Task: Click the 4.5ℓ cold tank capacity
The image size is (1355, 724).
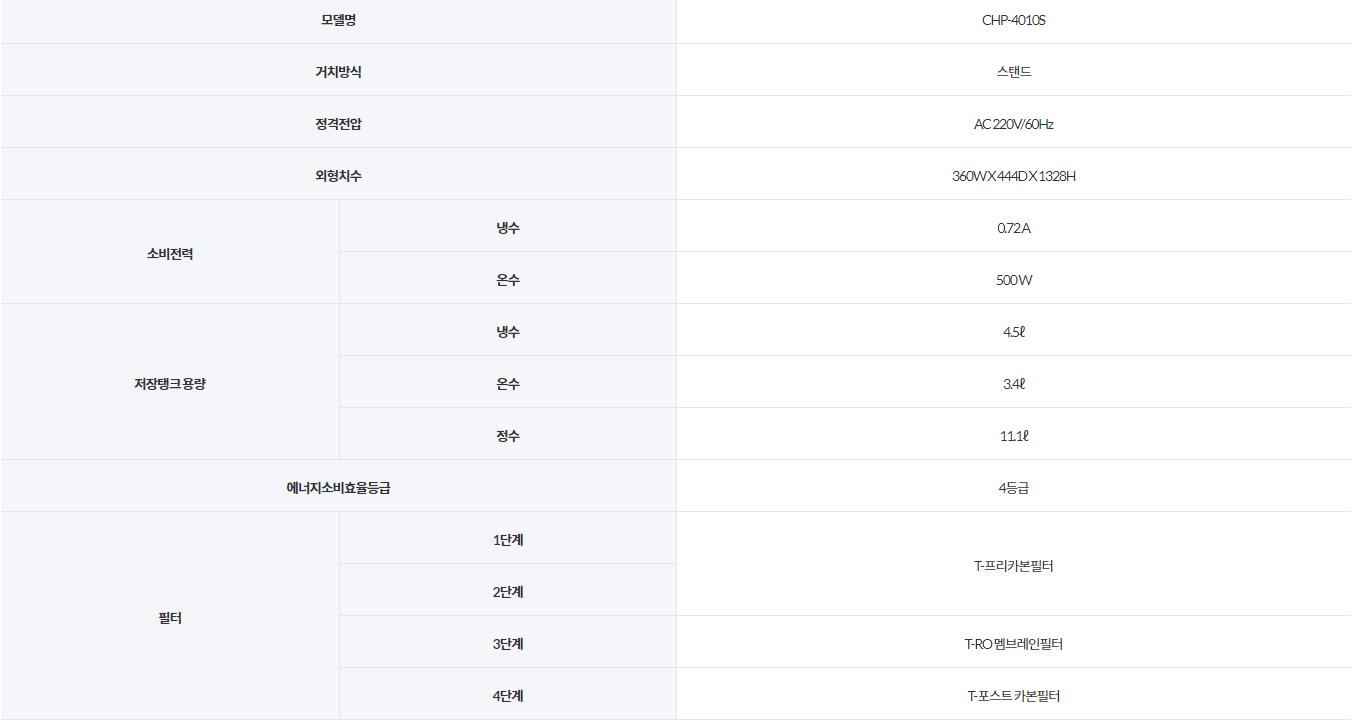Action: point(1013,332)
